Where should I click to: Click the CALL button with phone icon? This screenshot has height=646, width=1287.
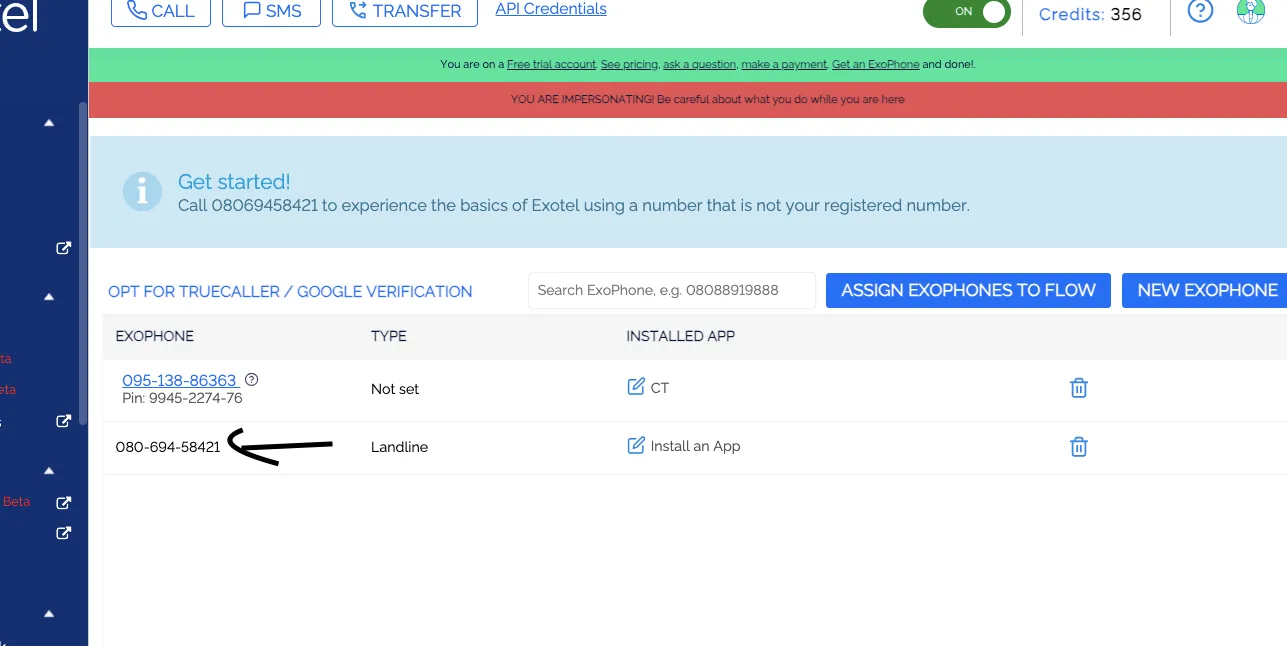click(x=160, y=12)
